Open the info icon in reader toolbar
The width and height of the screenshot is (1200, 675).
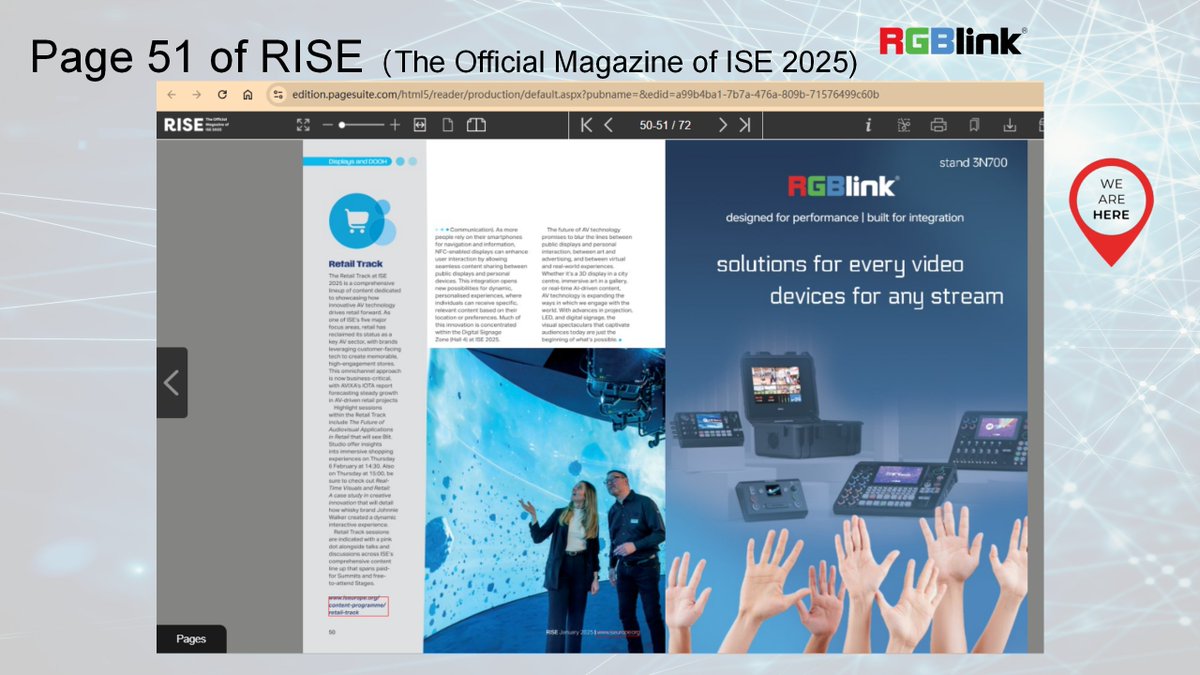pyautogui.click(x=868, y=125)
